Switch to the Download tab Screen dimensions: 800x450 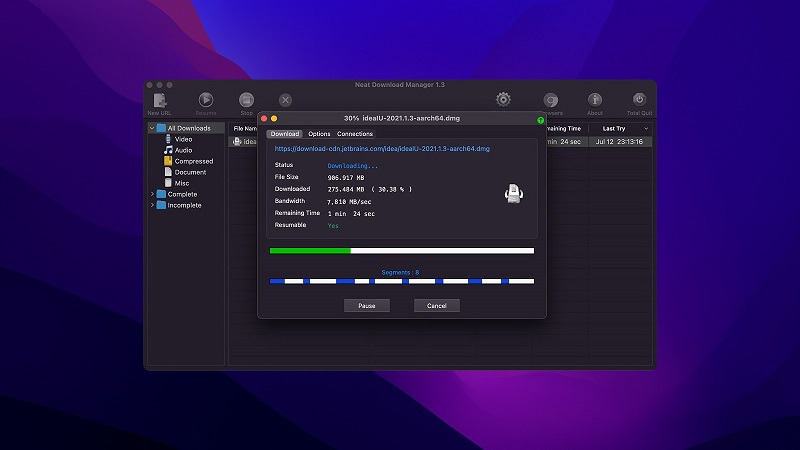(285, 134)
